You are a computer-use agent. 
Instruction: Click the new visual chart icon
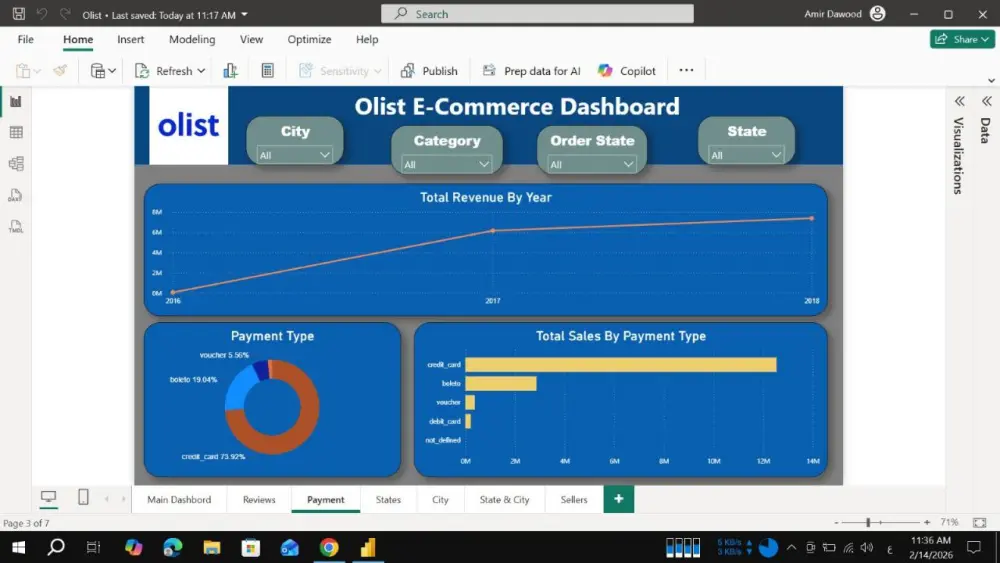(231, 71)
